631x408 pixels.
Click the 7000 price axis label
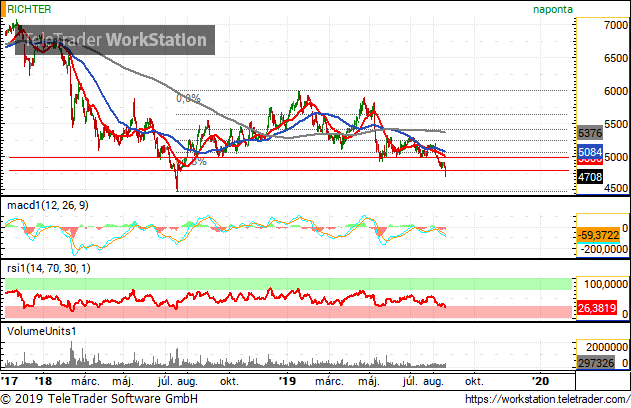(x=616, y=25)
